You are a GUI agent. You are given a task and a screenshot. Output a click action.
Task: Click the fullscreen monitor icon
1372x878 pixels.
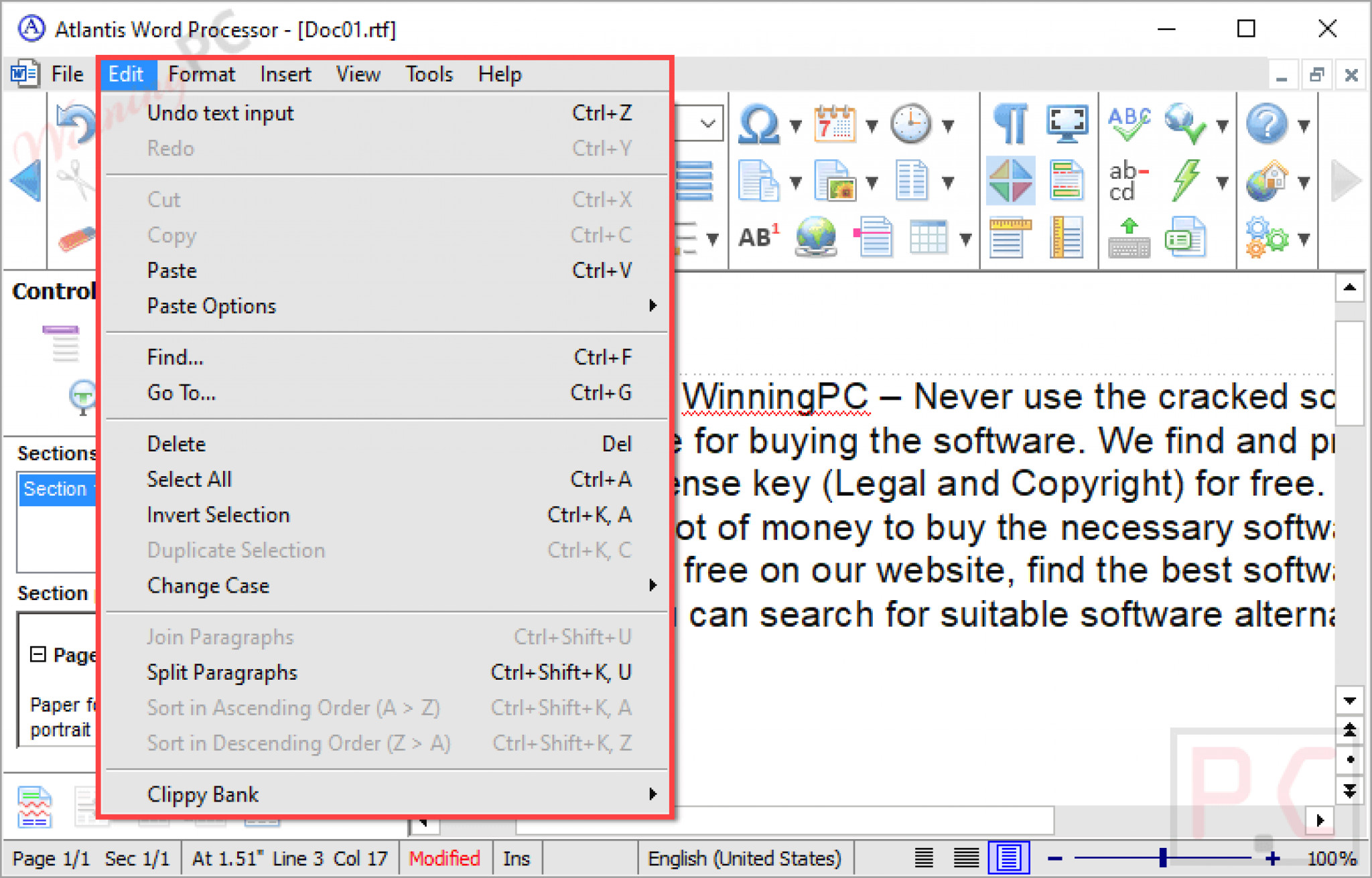click(1067, 125)
